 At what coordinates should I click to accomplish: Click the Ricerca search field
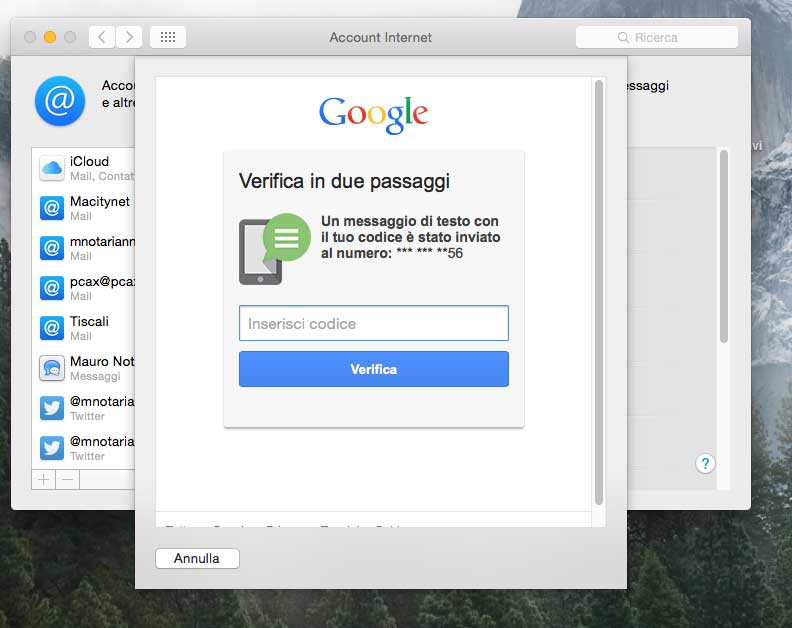(x=657, y=37)
